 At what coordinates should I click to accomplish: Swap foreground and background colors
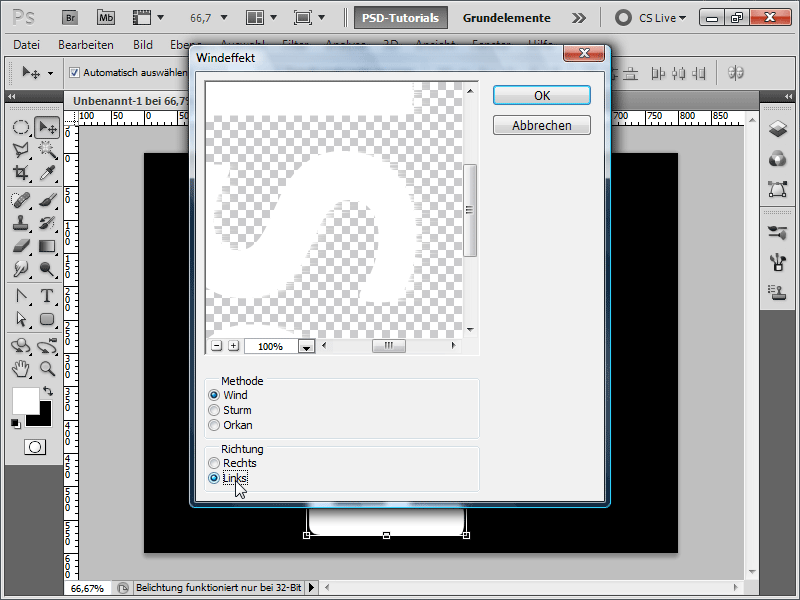47,391
